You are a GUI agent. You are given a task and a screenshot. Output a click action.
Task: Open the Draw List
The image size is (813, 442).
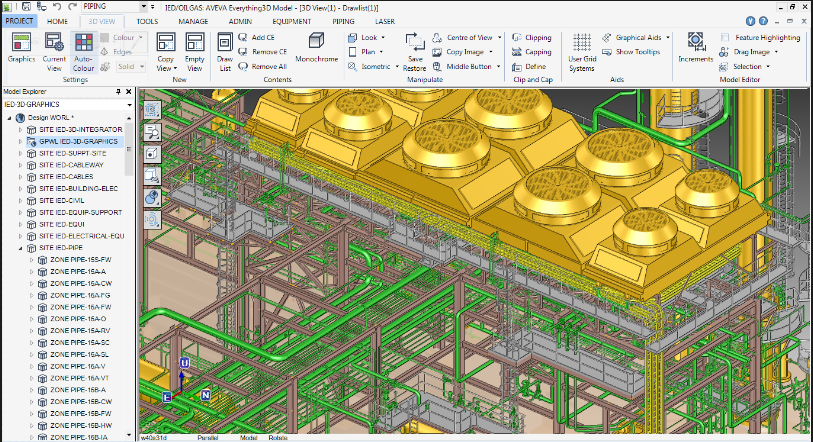[225, 52]
